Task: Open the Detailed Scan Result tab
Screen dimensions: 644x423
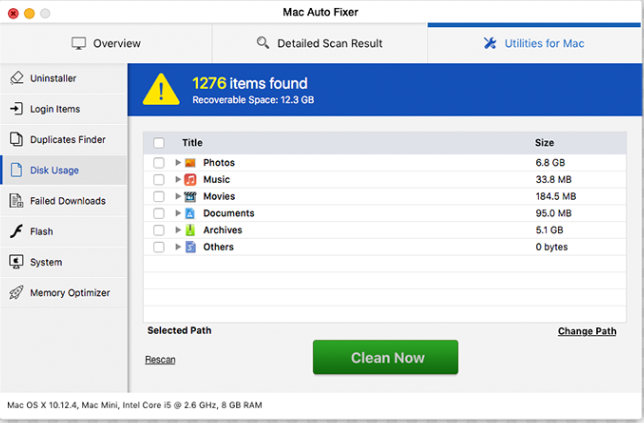Action: tap(320, 43)
